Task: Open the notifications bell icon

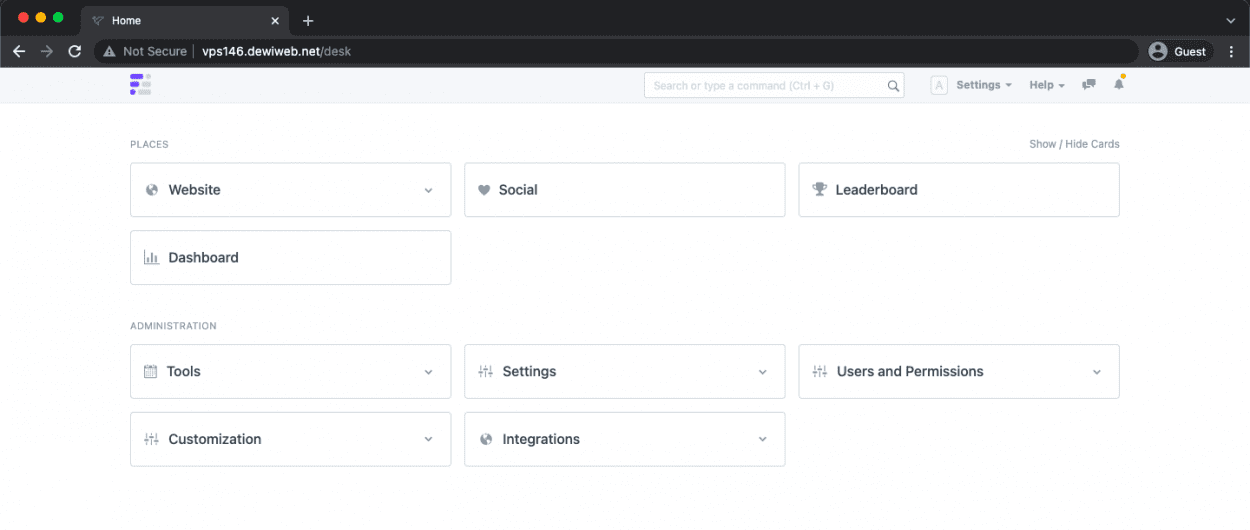Action: coord(1119,84)
